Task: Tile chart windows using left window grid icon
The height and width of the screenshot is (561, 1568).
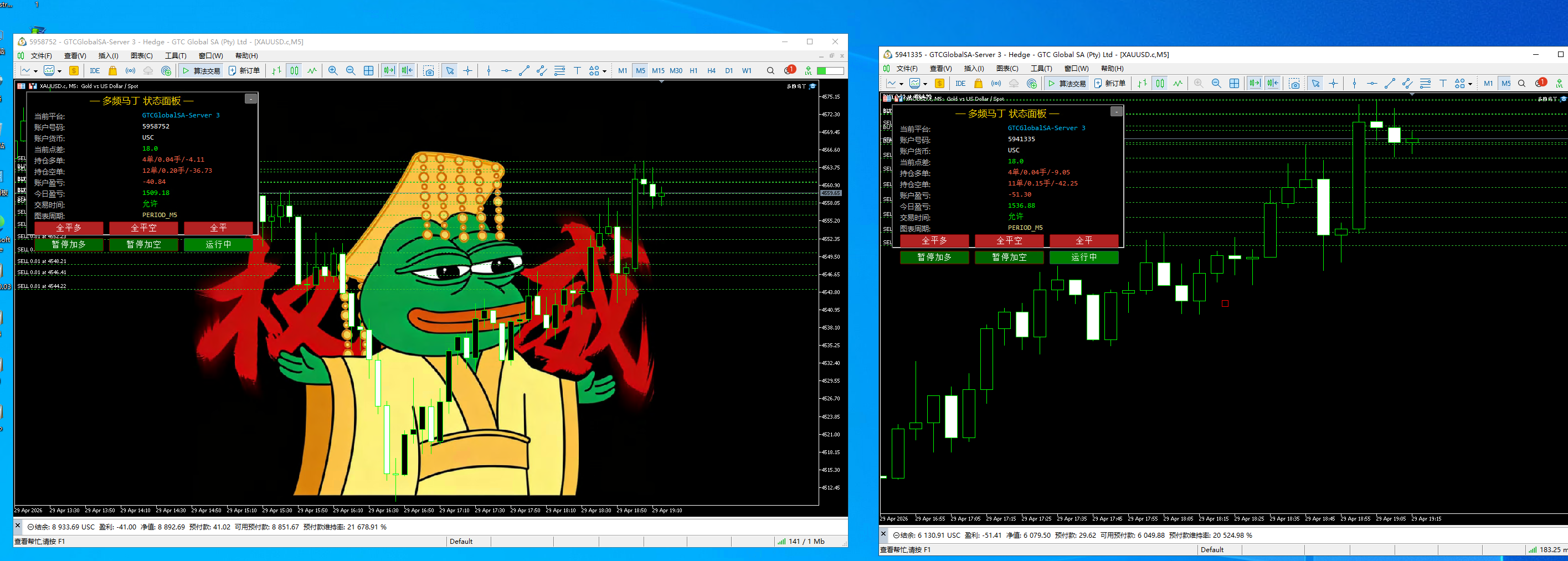Action: pyautogui.click(x=369, y=70)
